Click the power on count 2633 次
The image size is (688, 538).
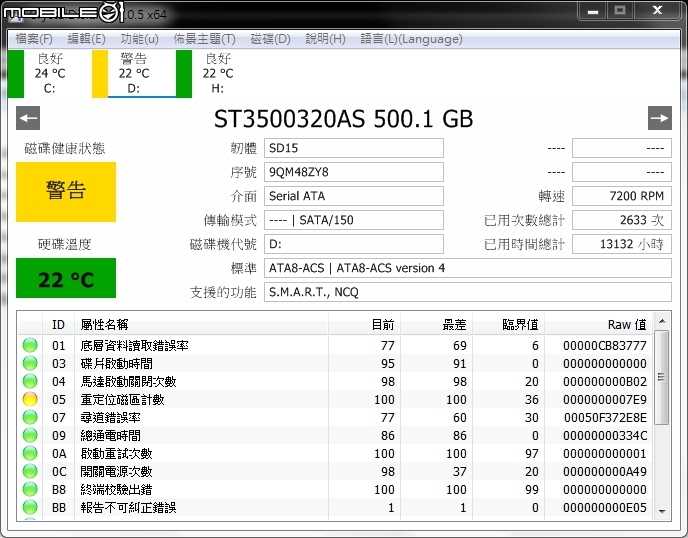[x=622, y=220]
